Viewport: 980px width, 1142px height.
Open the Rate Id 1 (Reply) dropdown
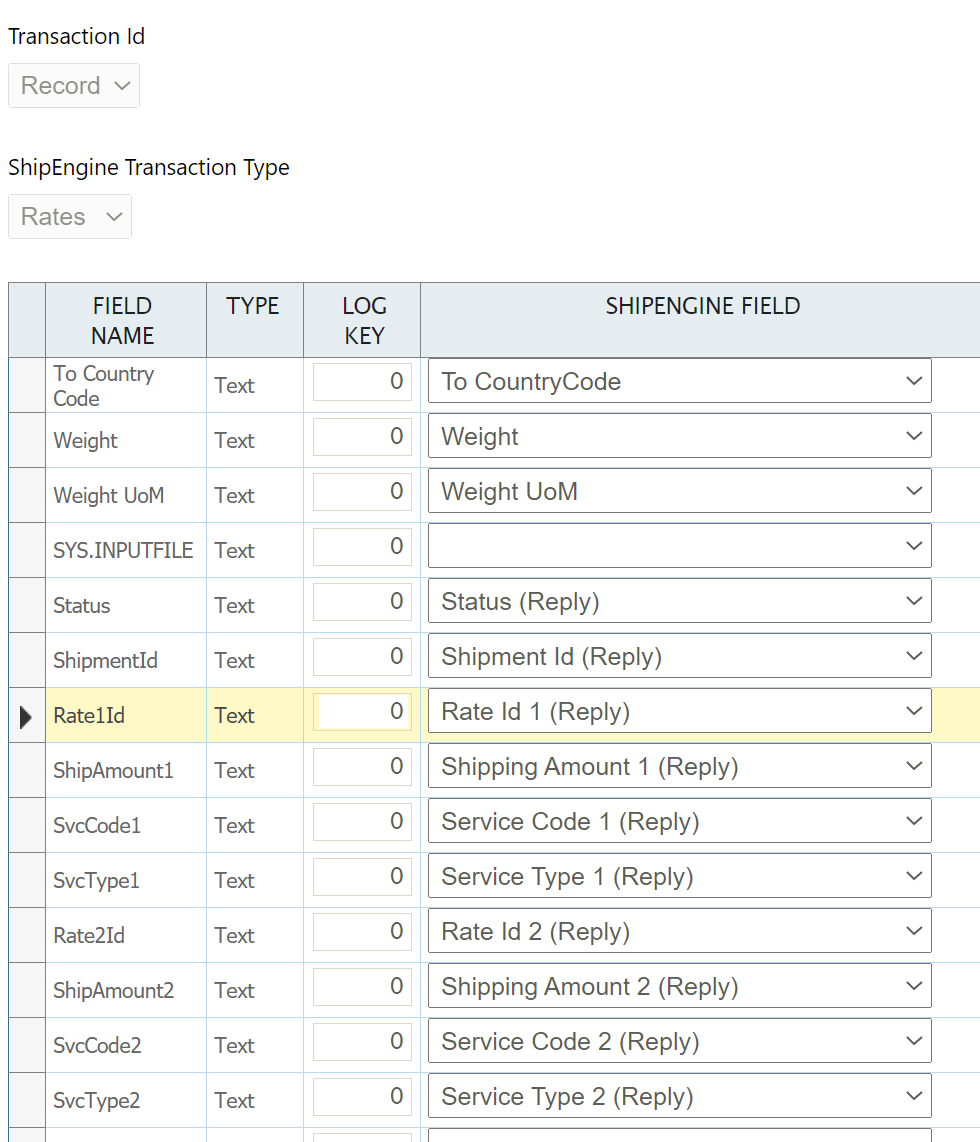click(x=679, y=711)
